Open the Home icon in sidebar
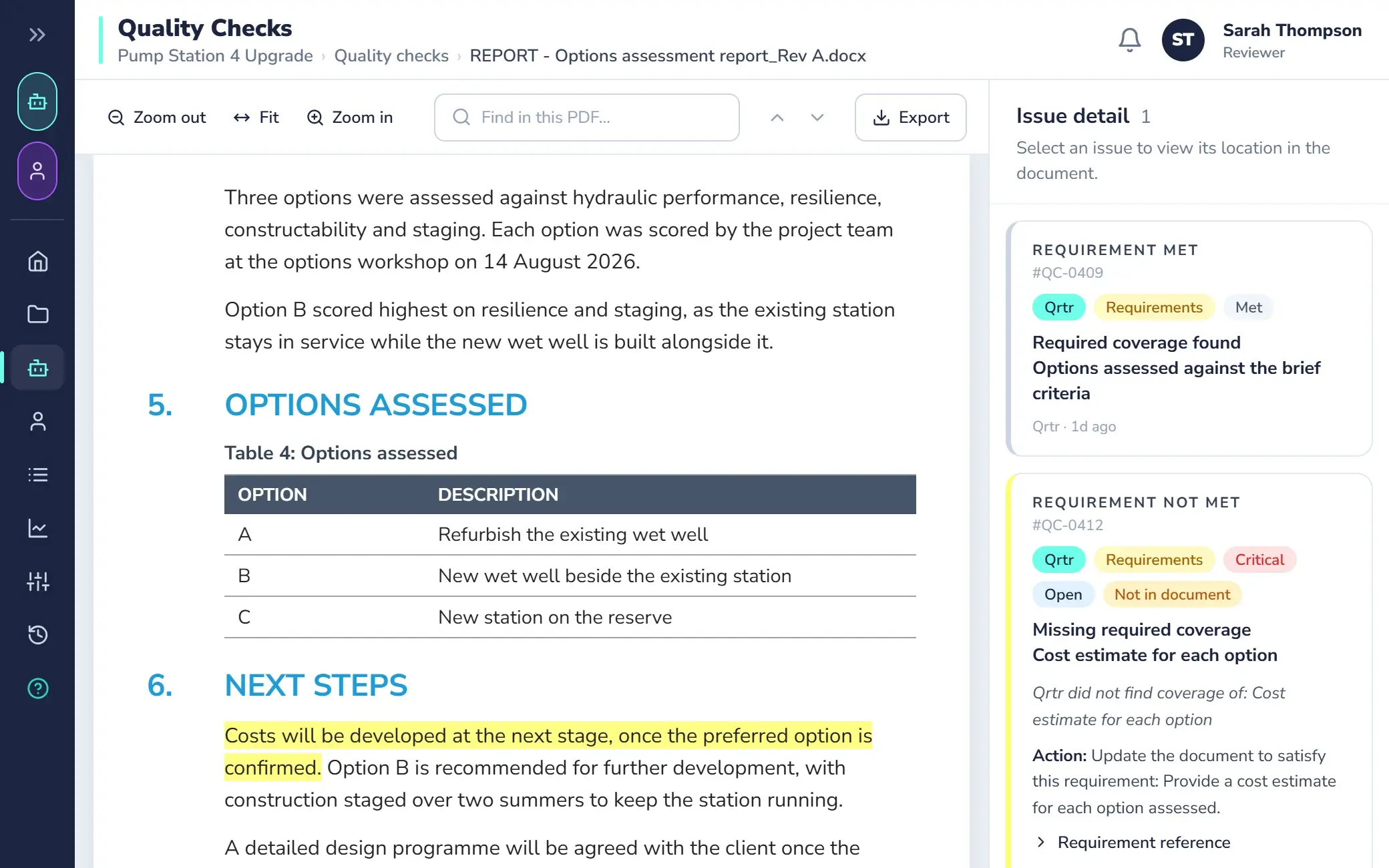The height and width of the screenshot is (868, 1389). (38, 261)
